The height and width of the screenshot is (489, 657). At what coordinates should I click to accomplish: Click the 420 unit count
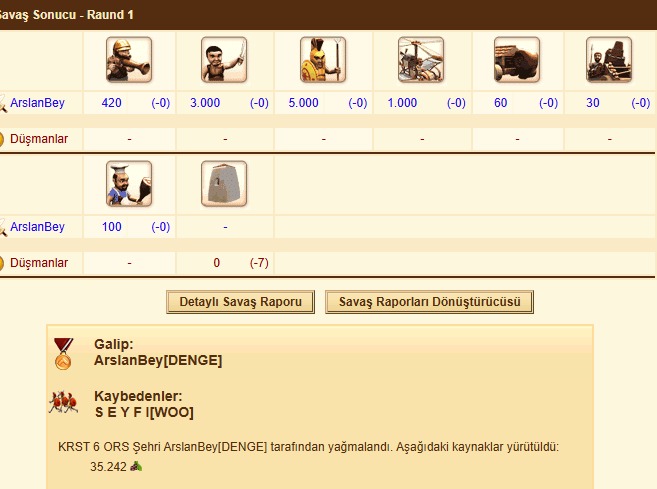click(x=111, y=103)
